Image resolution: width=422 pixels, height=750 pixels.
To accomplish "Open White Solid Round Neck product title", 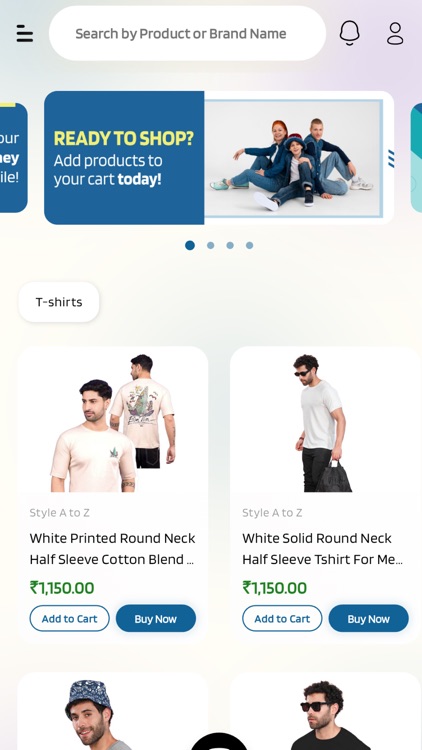I will (x=322, y=549).
